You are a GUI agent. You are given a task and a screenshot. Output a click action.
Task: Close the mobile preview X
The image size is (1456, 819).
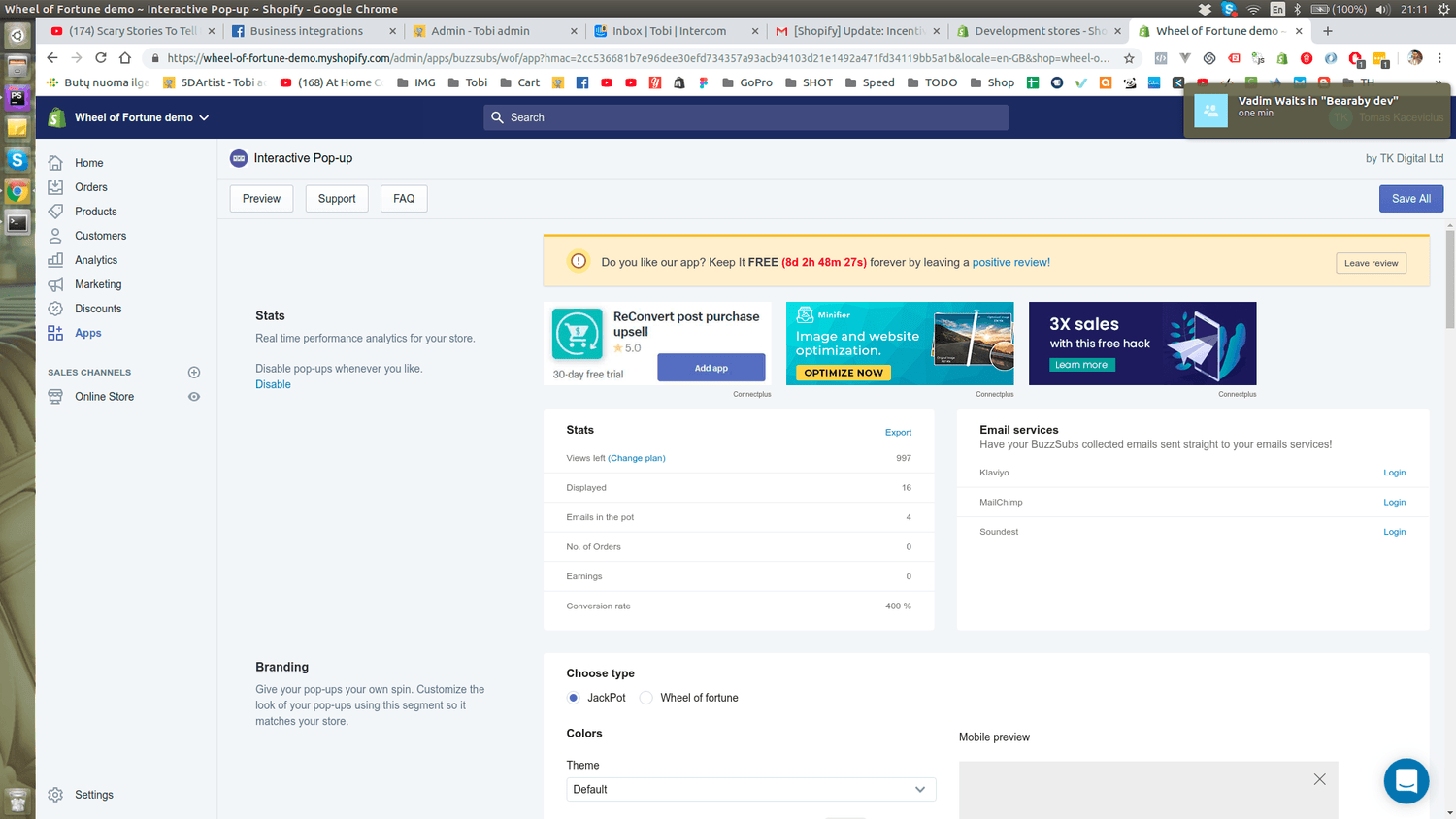click(x=1319, y=779)
